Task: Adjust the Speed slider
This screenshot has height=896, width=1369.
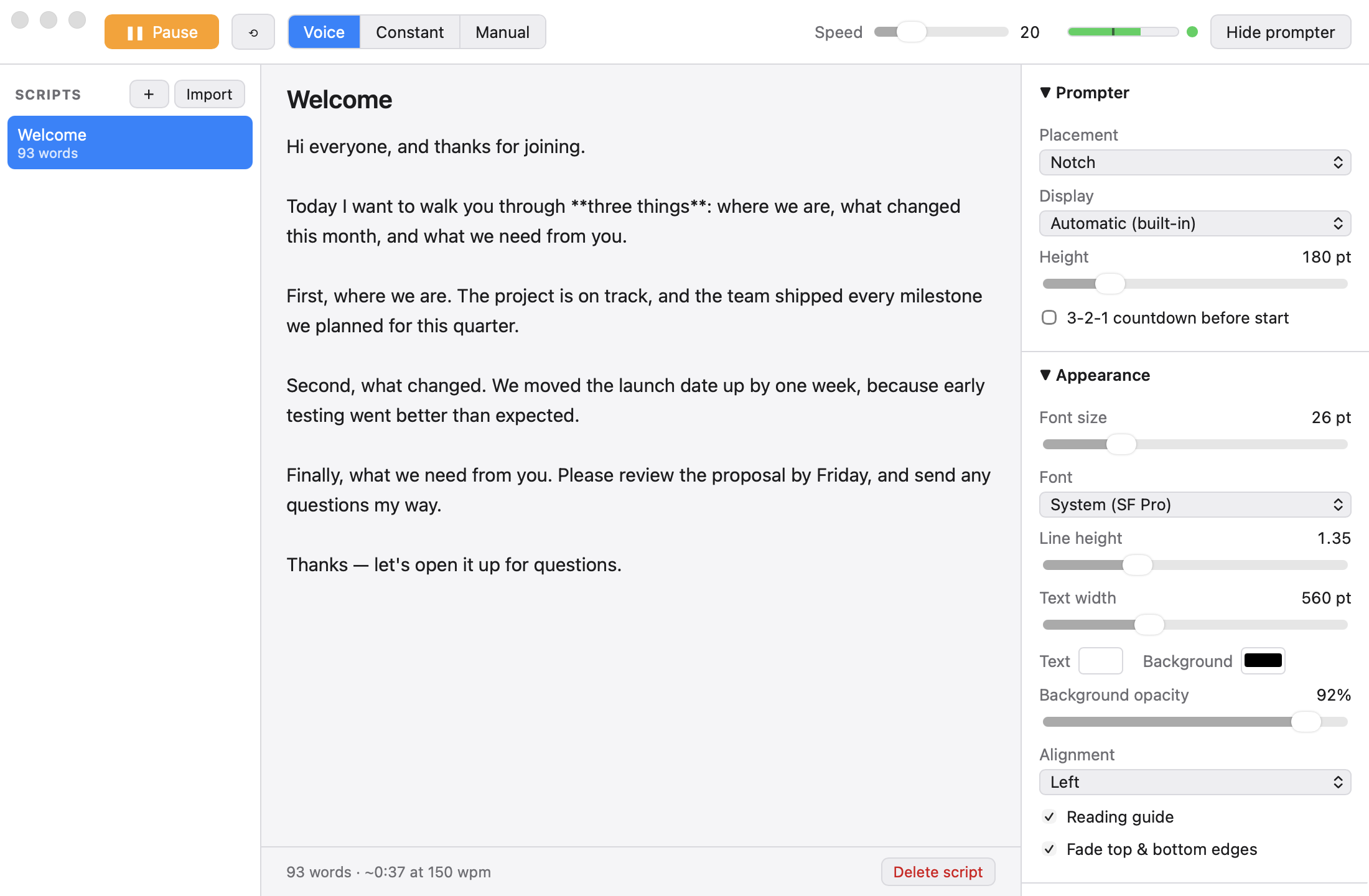Action: (x=941, y=32)
